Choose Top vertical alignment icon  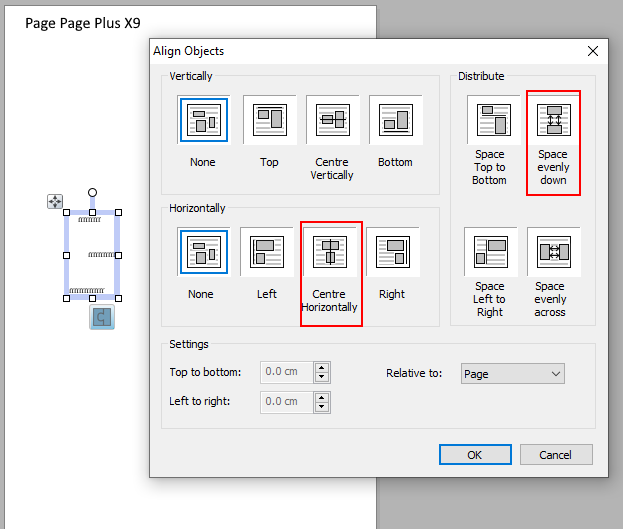click(x=270, y=120)
